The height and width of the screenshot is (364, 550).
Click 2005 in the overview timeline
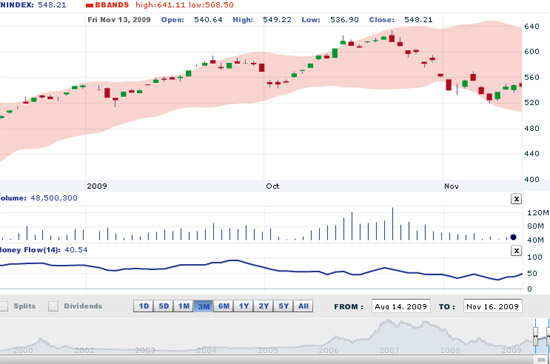[x=268, y=350]
